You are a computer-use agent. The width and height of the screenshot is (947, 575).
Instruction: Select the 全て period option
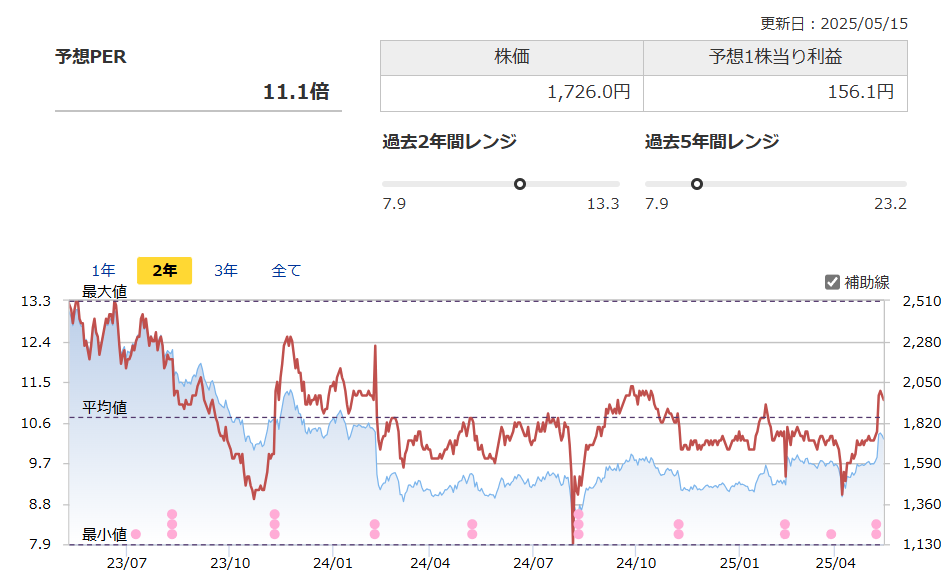click(x=286, y=270)
